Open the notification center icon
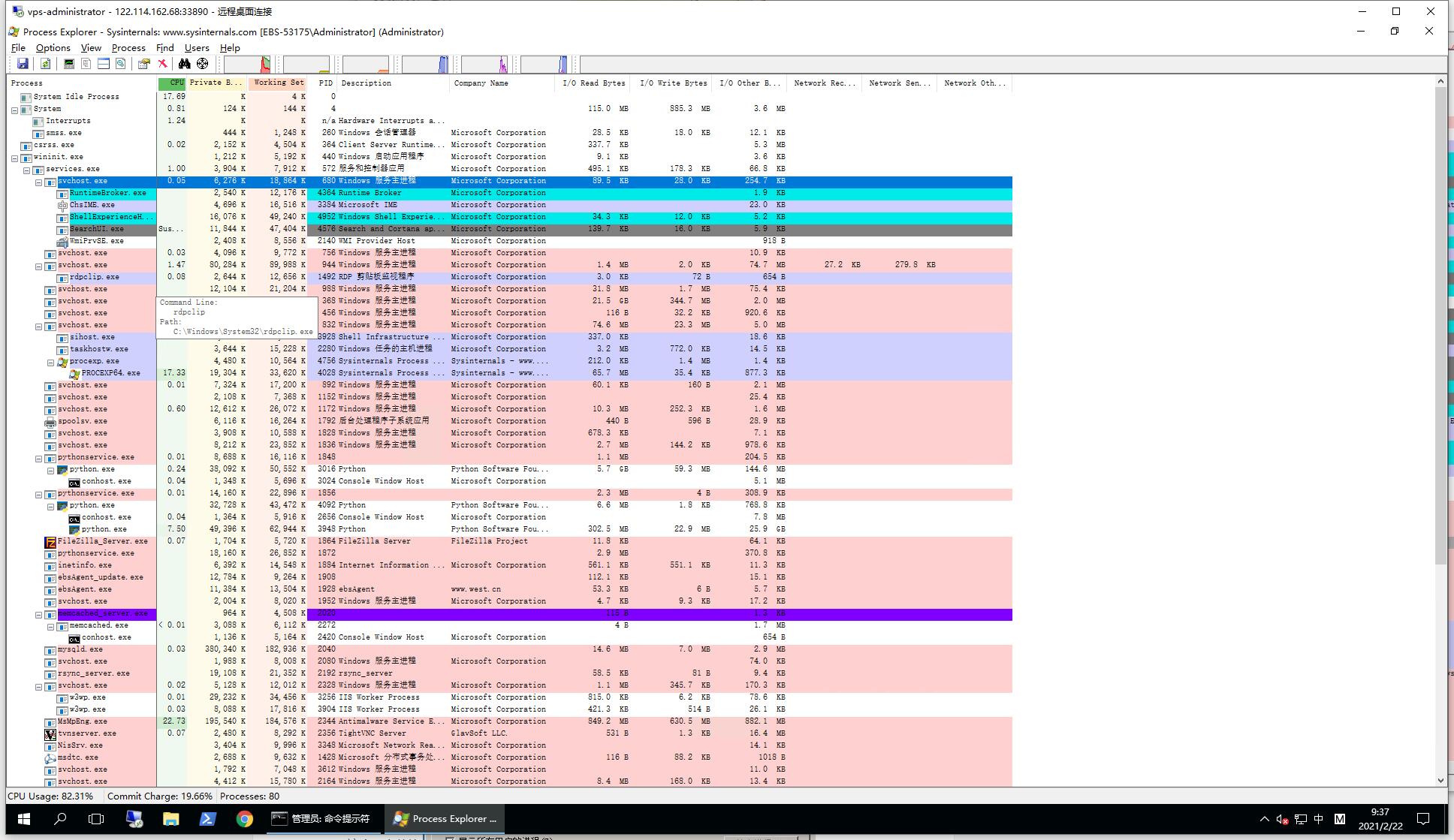The width and height of the screenshot is (1454, 840). [x=1422, y=819]
